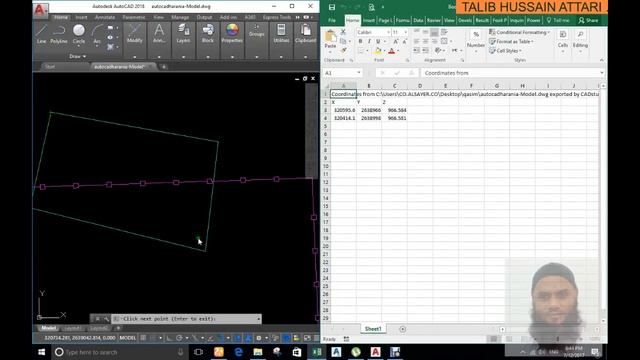Click the Windows Start button

pos(42,352)
